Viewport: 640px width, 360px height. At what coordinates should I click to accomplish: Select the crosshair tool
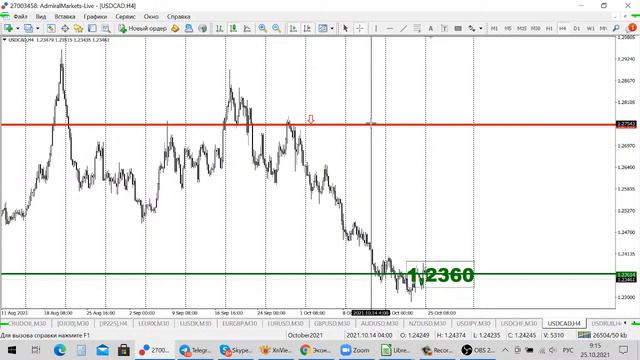tap(360, 28)
